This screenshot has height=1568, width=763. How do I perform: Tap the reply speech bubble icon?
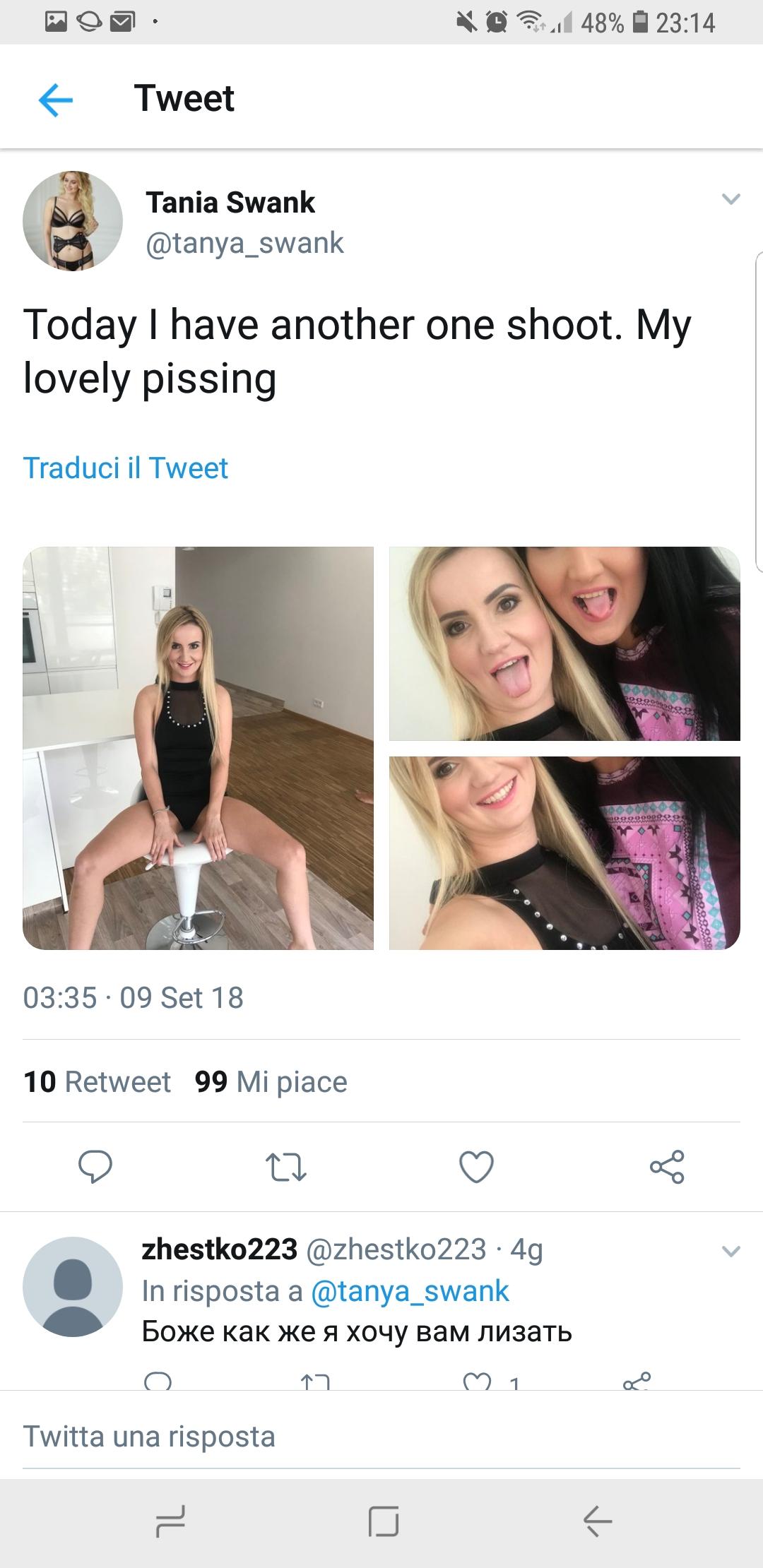click(95, 1166)
